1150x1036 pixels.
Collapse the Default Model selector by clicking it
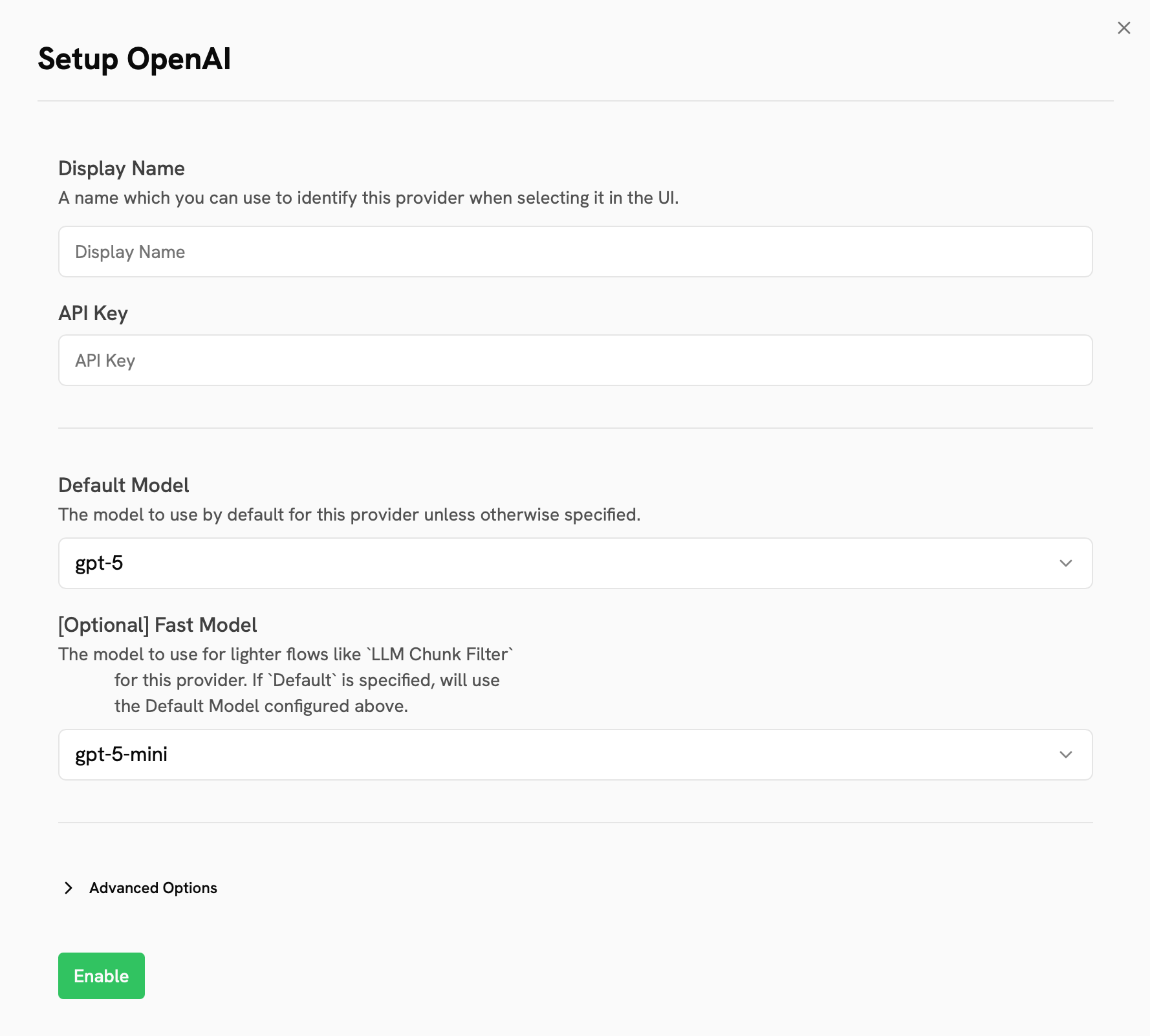574,563
